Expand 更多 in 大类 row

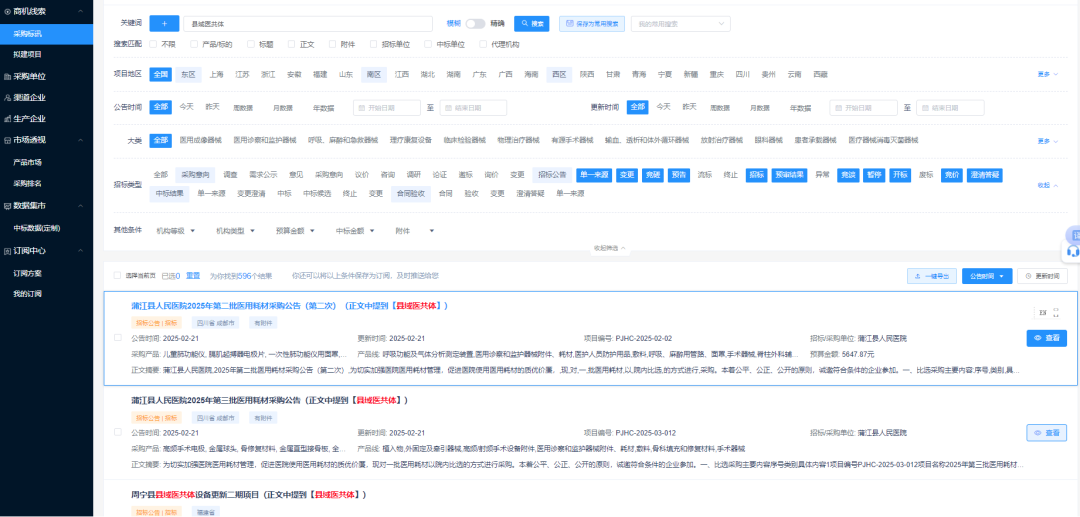click(1047, 140)
